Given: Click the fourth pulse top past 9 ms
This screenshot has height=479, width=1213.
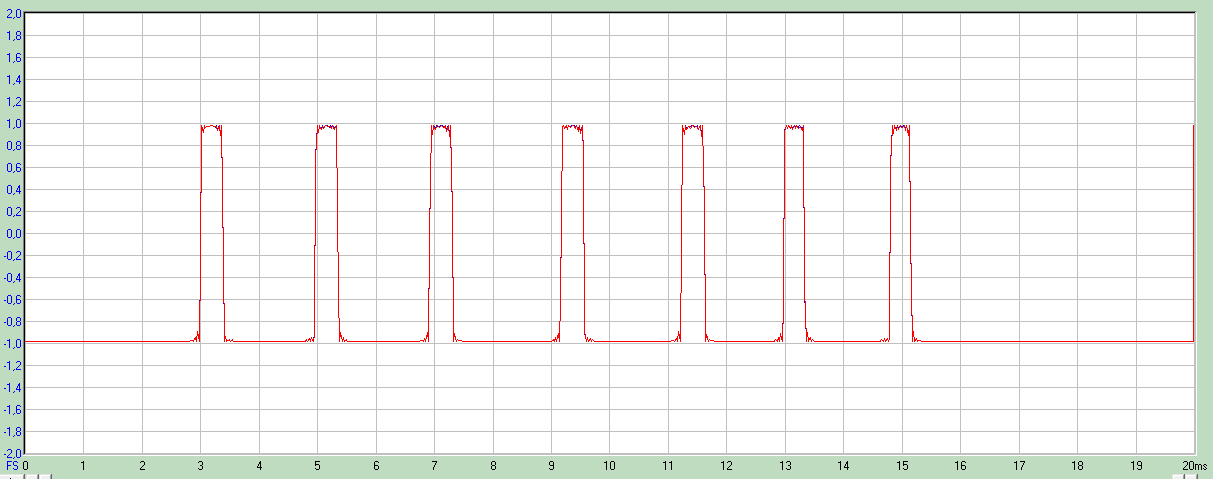Looking at the screenshot, I should pyautogui.click(x=571, y=127).
